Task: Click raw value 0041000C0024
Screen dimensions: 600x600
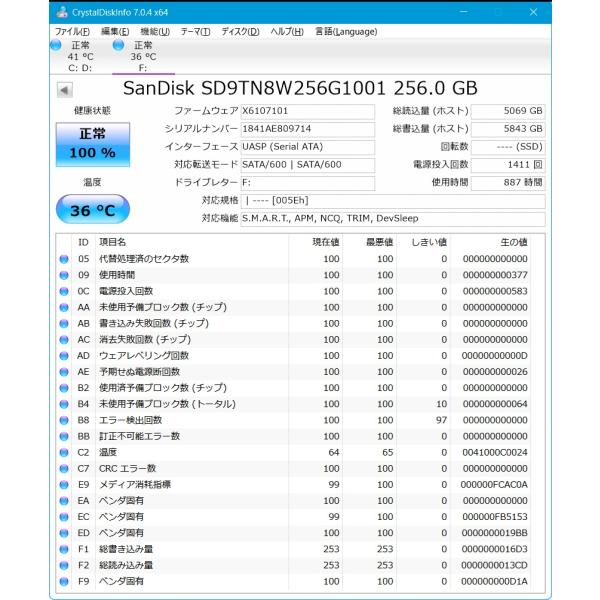Action: [495, 453]
